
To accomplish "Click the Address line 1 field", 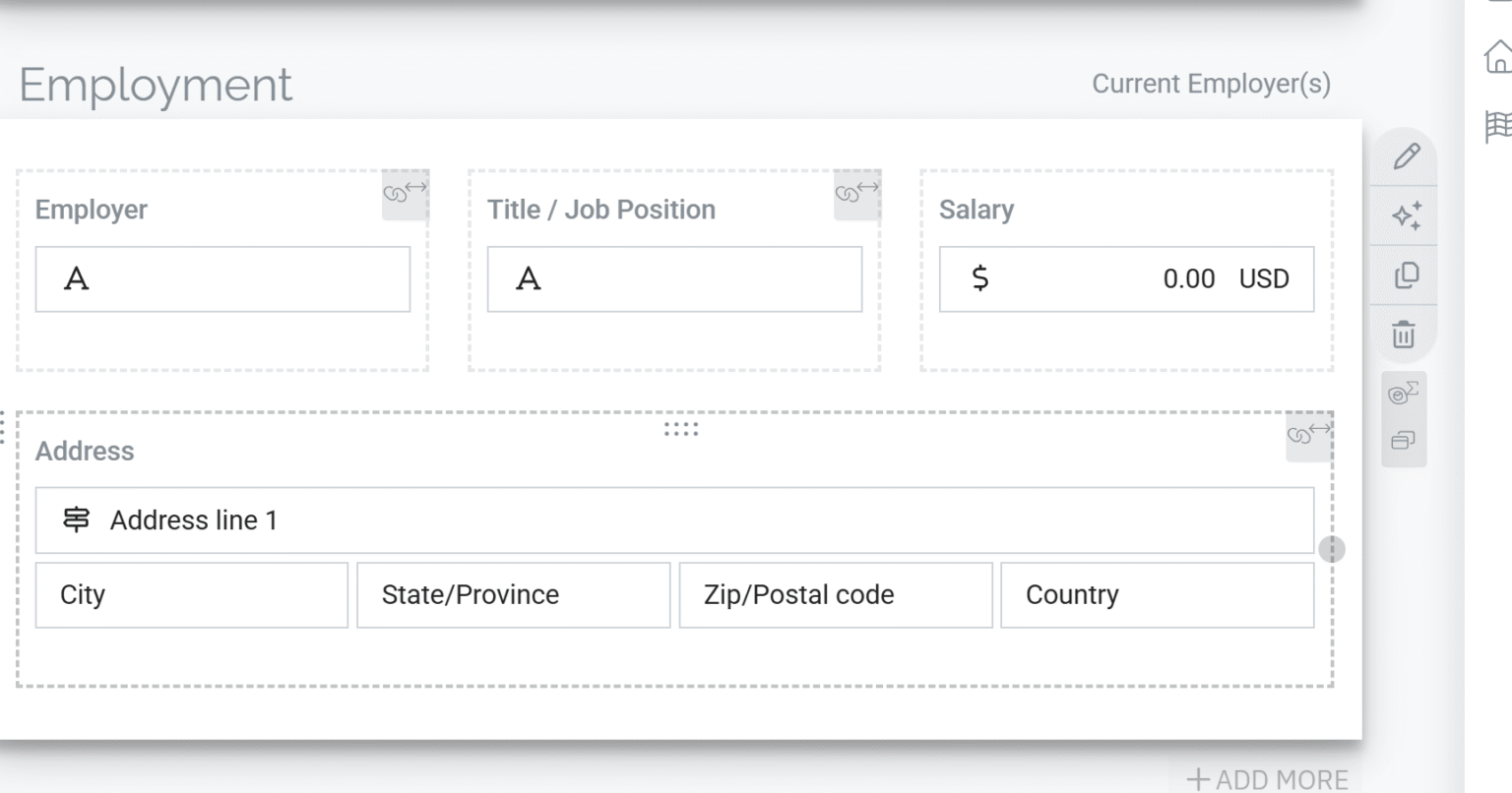I will pos(674,520).
